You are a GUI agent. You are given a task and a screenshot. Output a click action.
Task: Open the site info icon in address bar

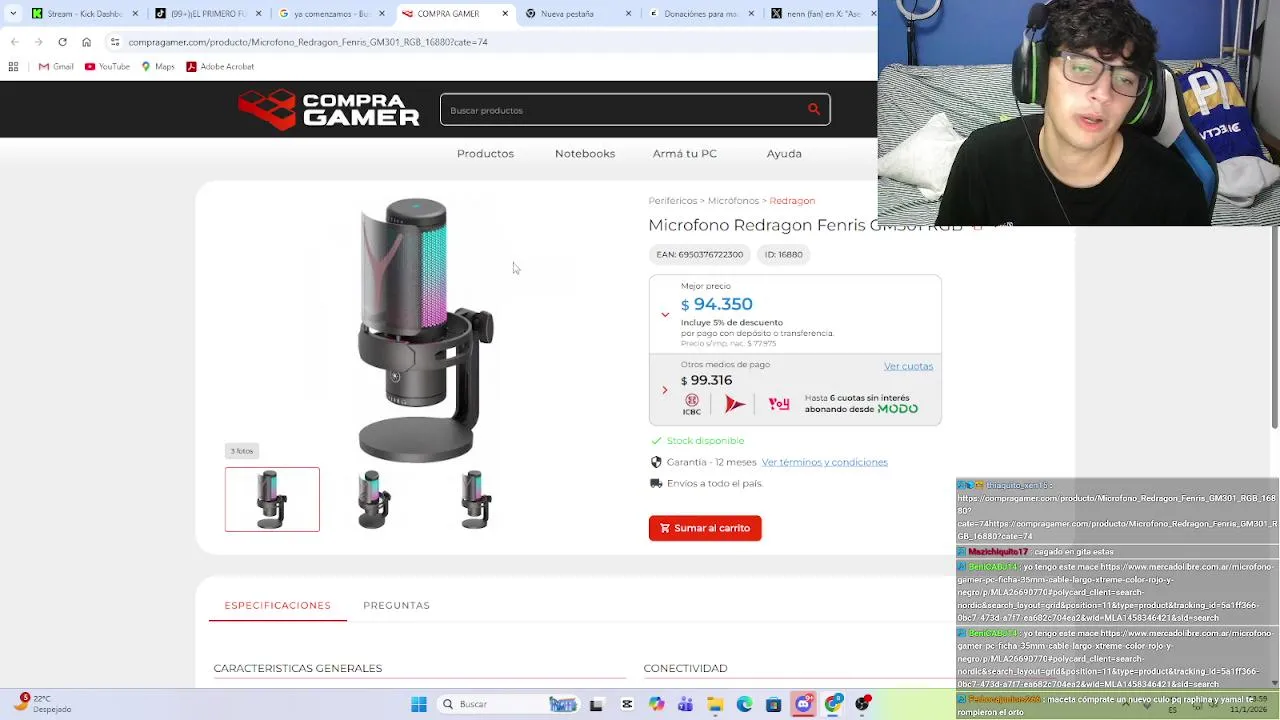115,42
